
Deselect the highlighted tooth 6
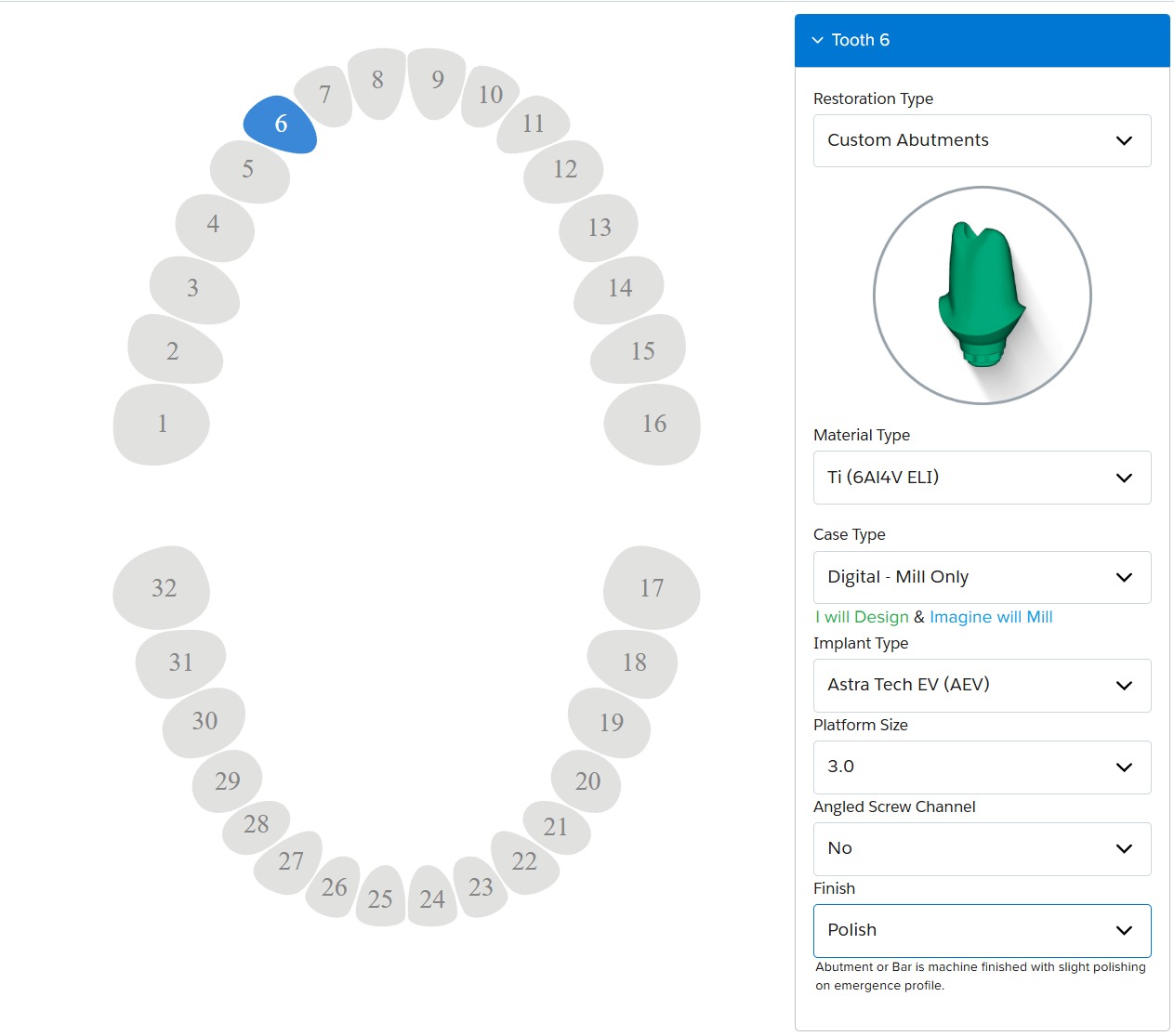tap(280, 125)
